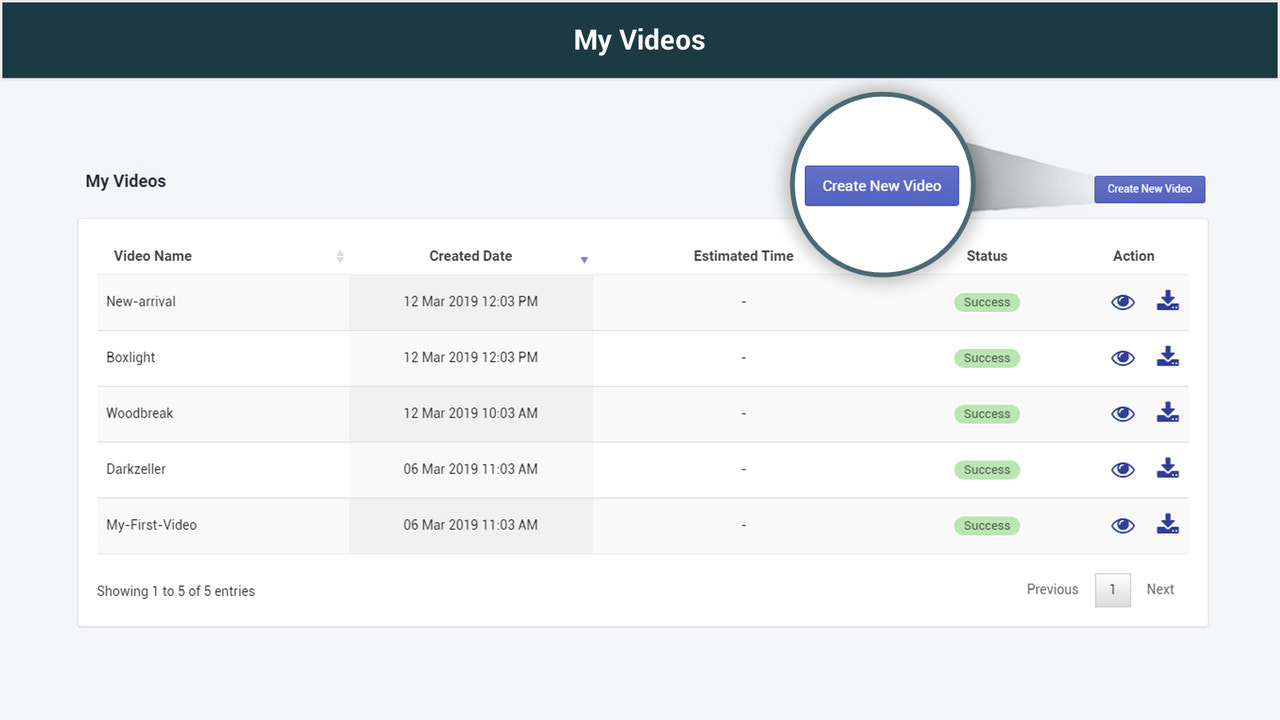Click the Create New Video button

tap(1149, 189)
